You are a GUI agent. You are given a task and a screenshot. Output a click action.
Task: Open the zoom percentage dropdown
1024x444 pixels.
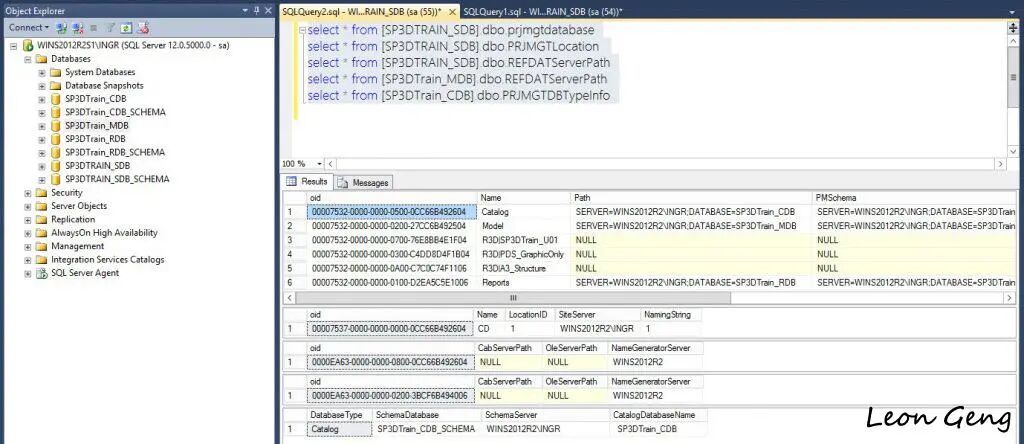(319, 164)
